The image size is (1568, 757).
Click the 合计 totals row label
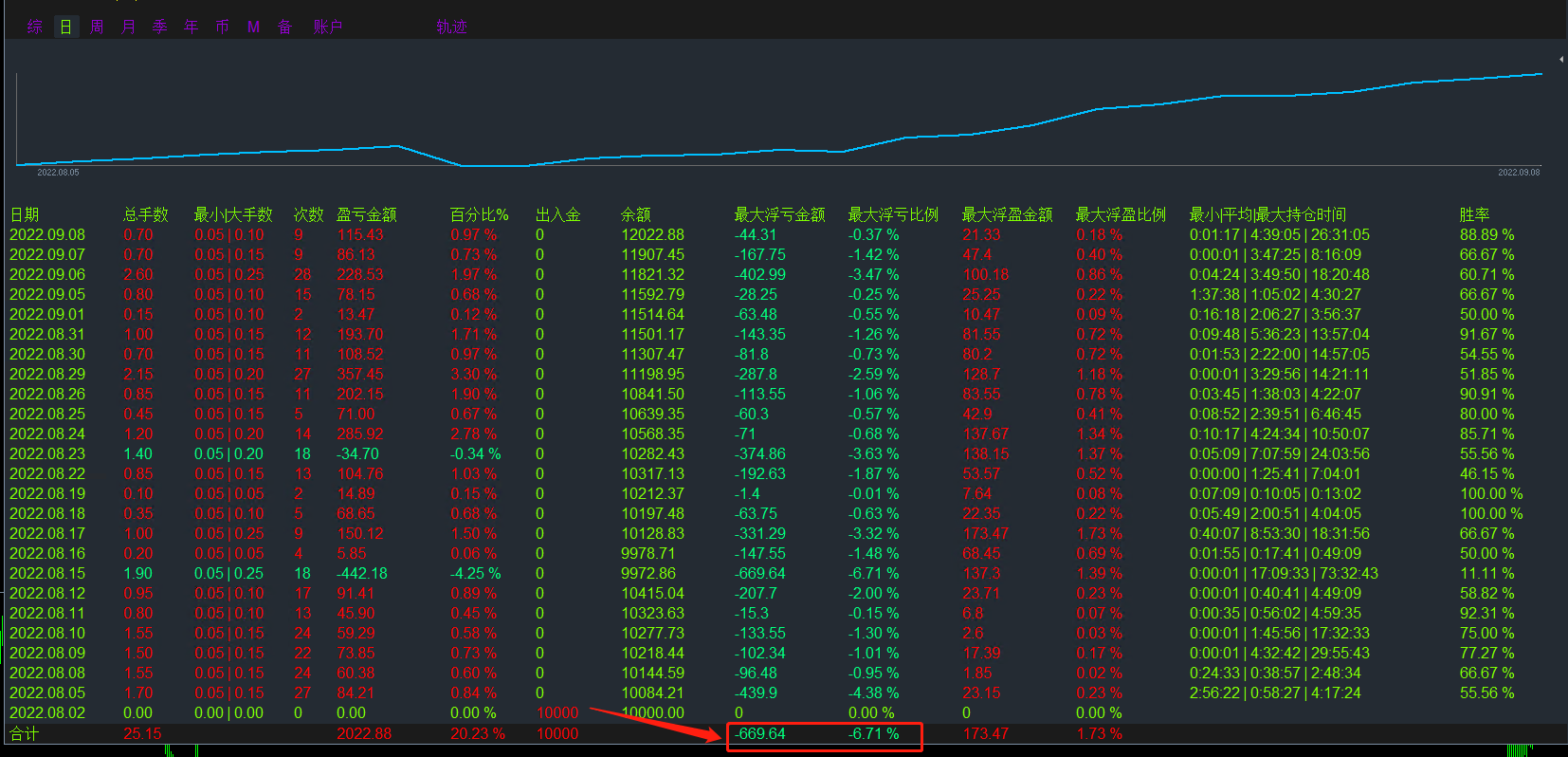(25, 733)
